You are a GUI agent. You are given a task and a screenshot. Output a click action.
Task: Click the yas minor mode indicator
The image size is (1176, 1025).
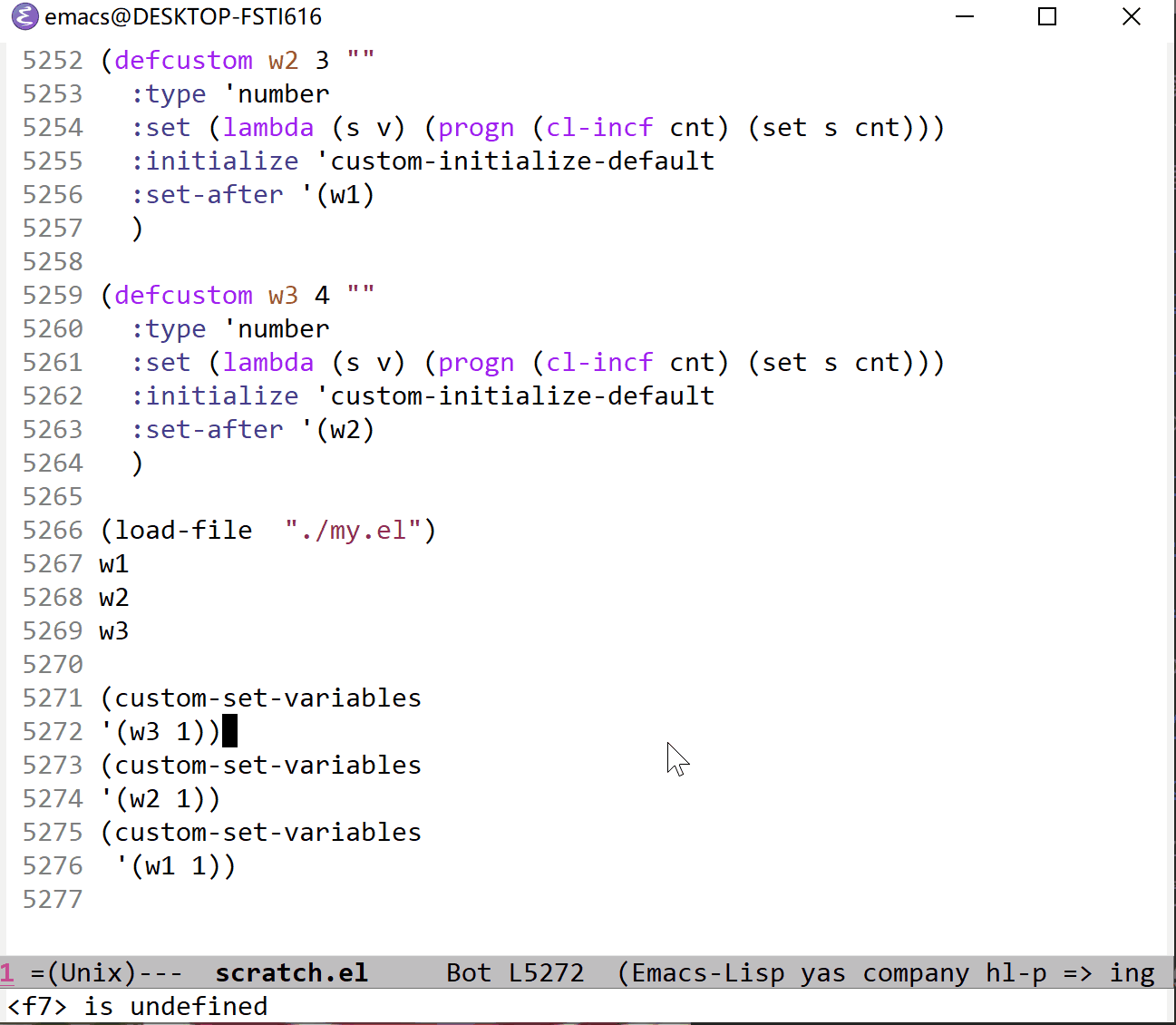click(x=822, y=973)
